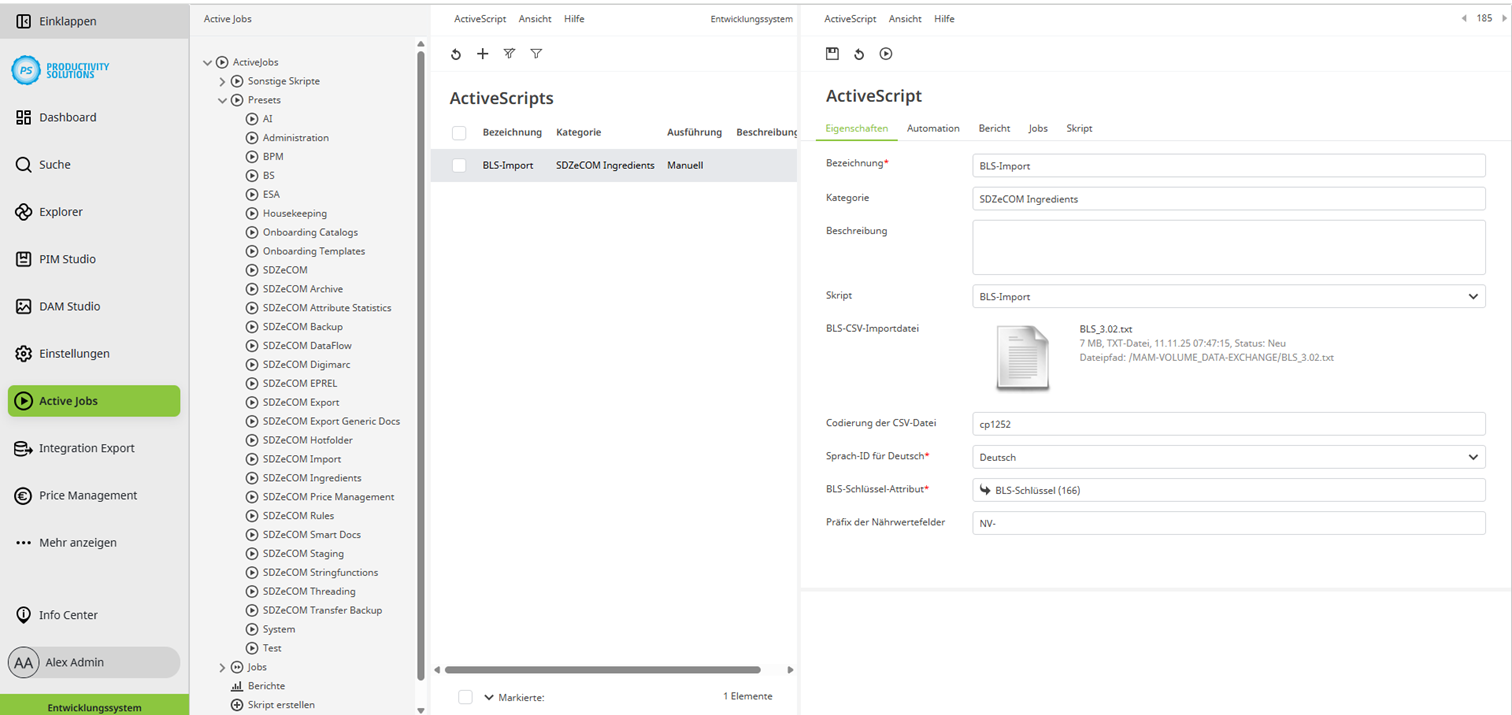Select the BLS-Import row checkbox
The height and width of the screenshot is (715, 1512).
click(x=459, y=165)
